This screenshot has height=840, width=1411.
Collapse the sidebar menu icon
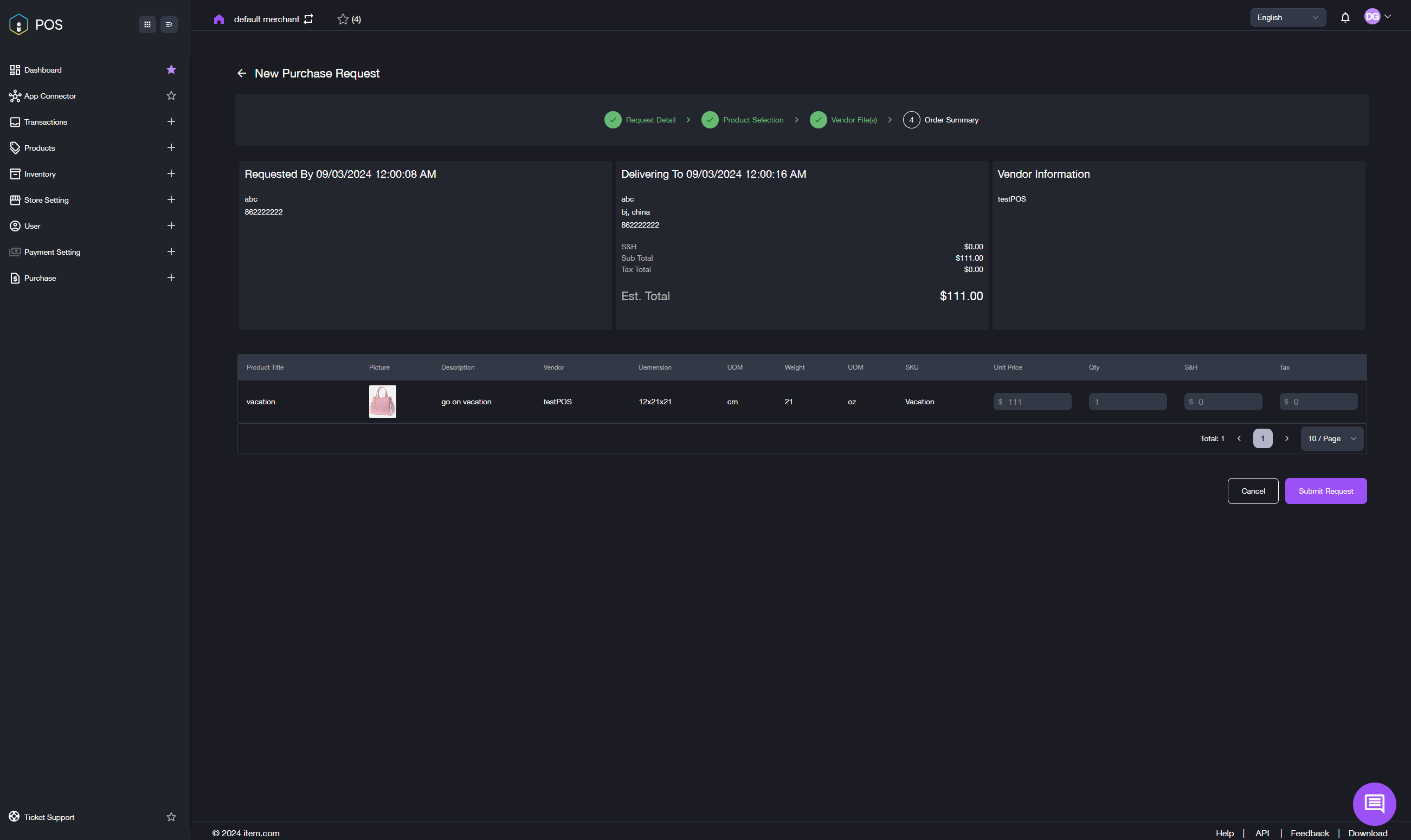pos(169,24)
